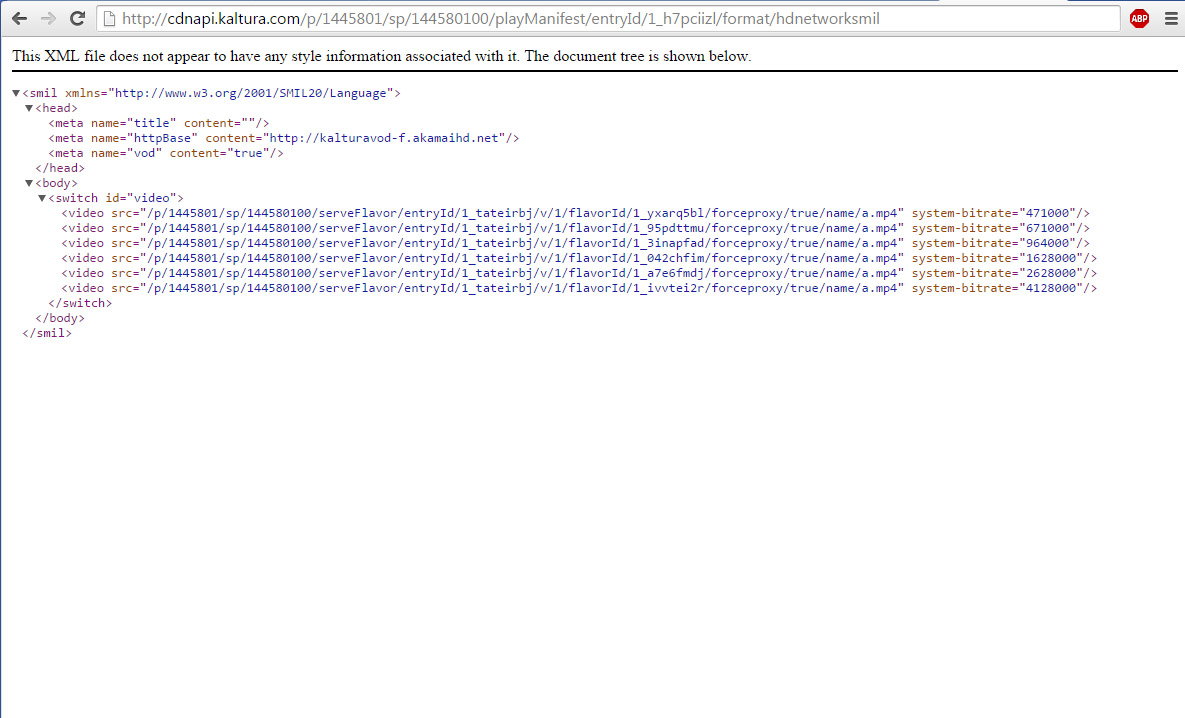1185x718 pixels.
Task: Open the Chrome hamburger menu
Action: 1171,19
